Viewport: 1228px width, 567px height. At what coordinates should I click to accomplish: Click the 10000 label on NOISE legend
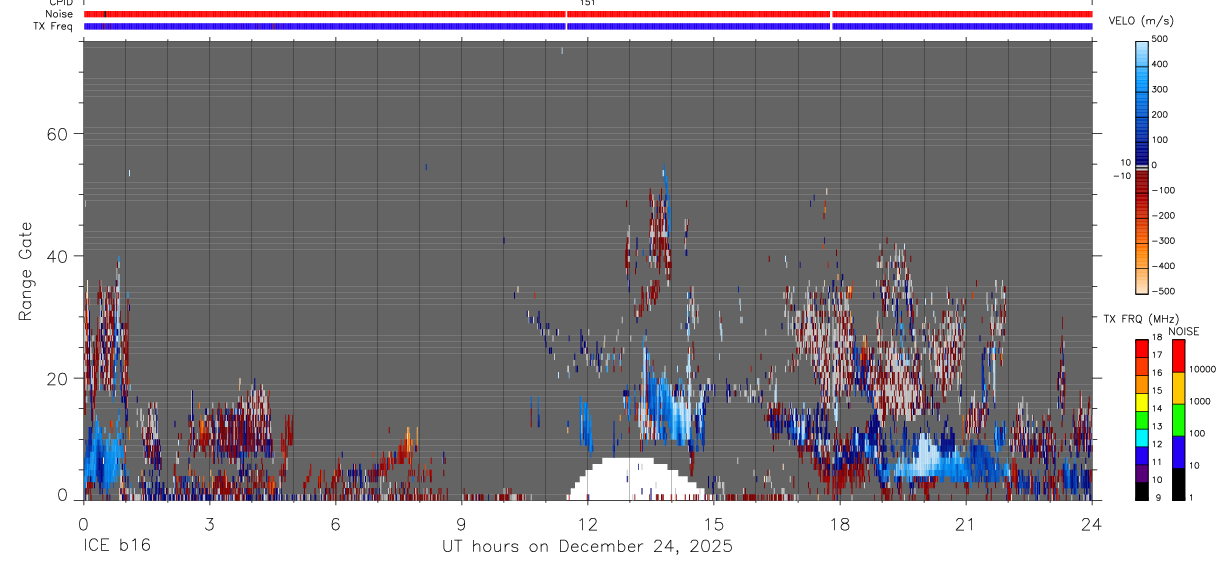click(x=1203, y=369)
